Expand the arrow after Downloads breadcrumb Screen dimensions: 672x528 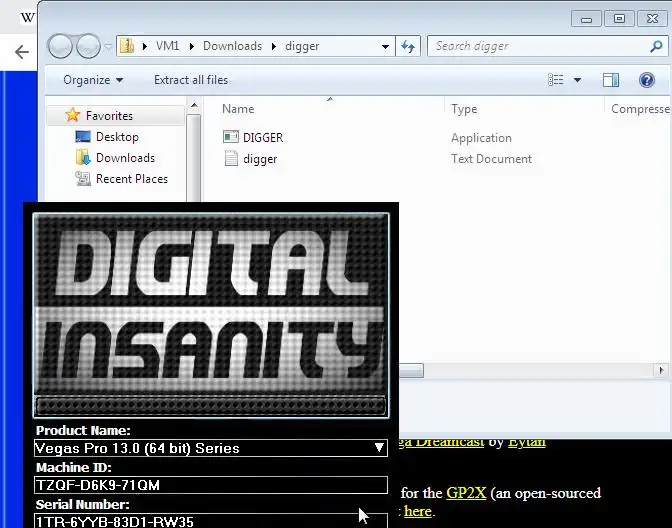click(273, 46)
